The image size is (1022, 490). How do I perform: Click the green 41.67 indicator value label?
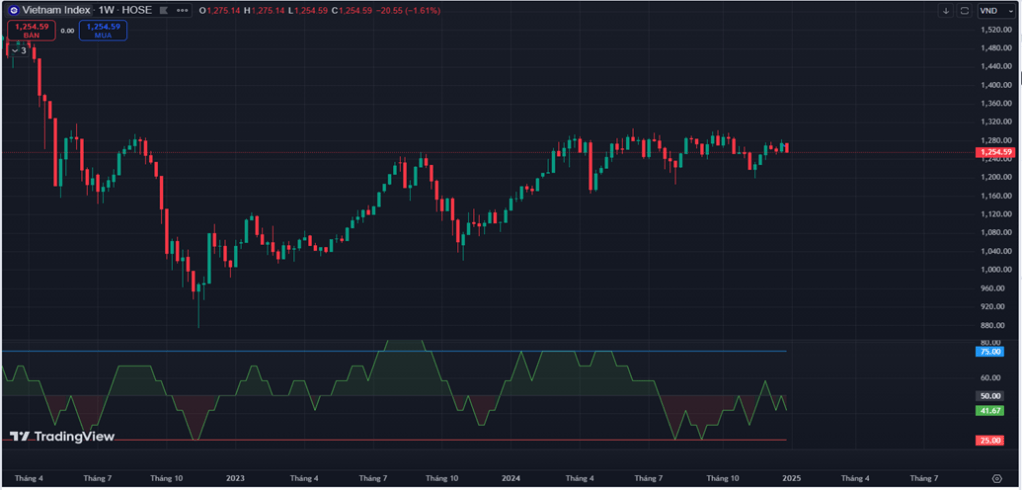(x=990, y=410)
